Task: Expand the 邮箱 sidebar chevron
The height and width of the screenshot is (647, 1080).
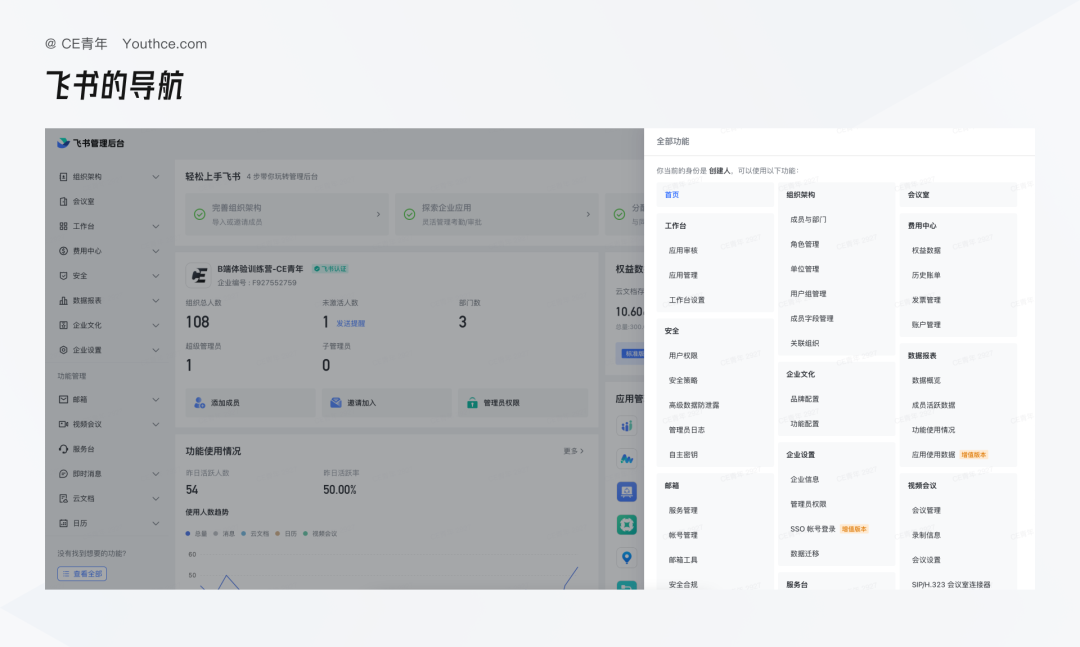Action: pyautogui.click(x=155, y=400)
